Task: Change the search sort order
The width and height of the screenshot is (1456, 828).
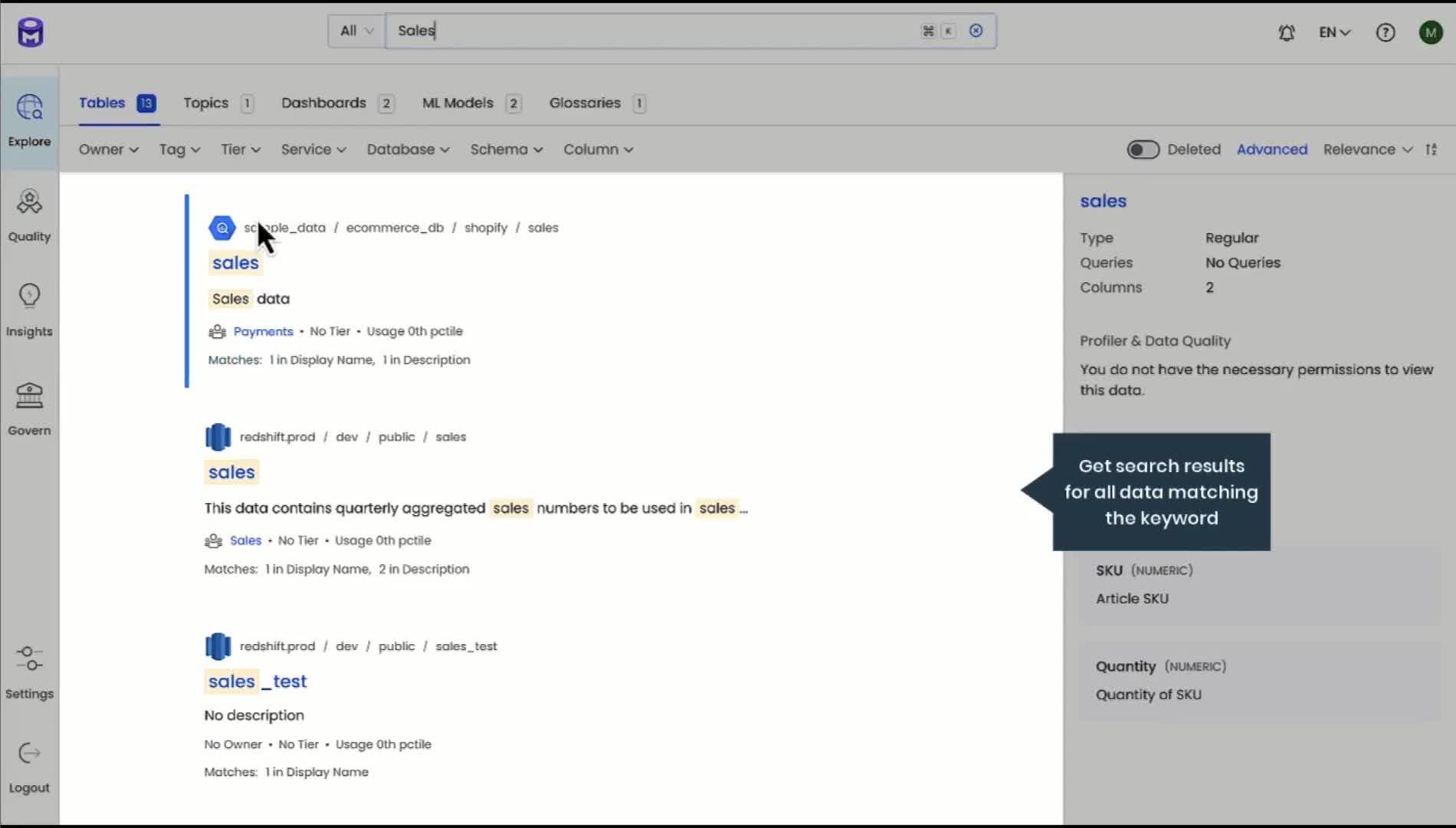Action: pos(1432,149)
